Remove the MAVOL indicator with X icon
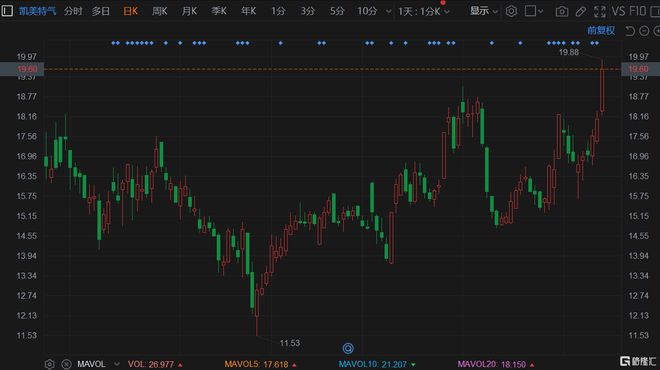Screen dimensions: 660x370 pos(66,364)
